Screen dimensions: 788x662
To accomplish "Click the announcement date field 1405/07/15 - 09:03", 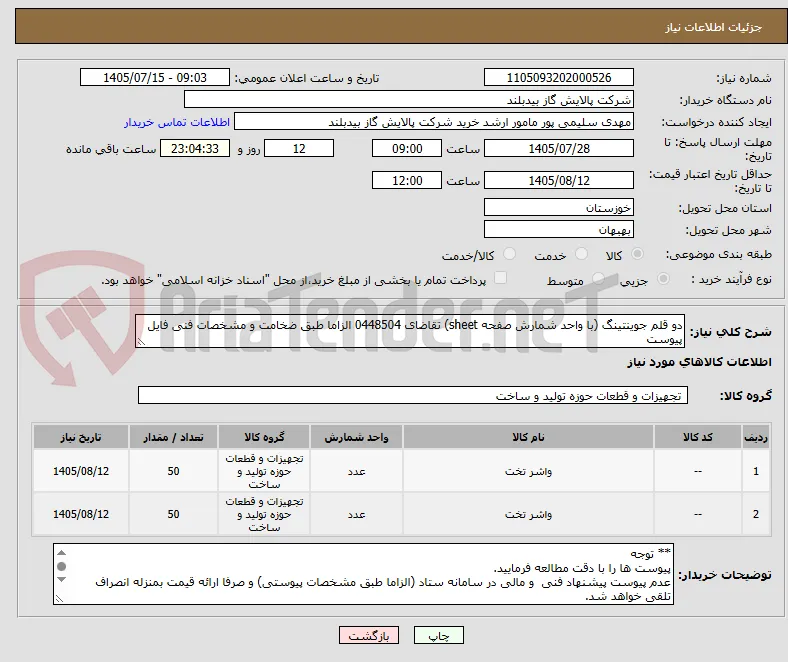I will (155, 77).
